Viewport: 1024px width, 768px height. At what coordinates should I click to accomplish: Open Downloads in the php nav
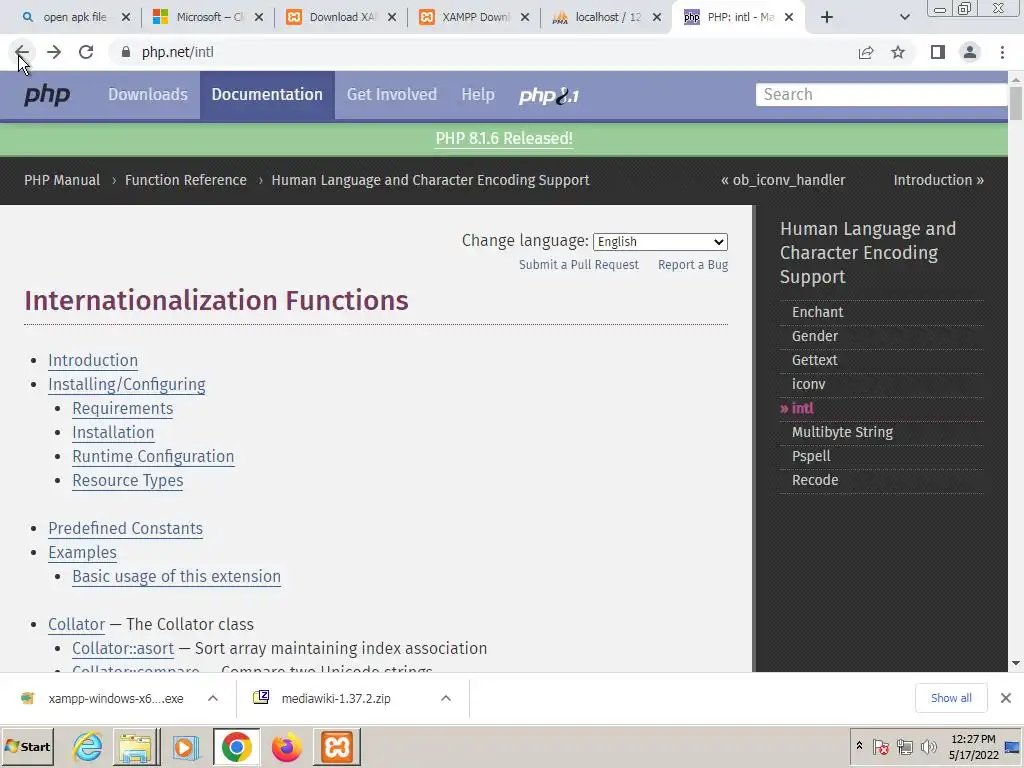pos(148,95)
